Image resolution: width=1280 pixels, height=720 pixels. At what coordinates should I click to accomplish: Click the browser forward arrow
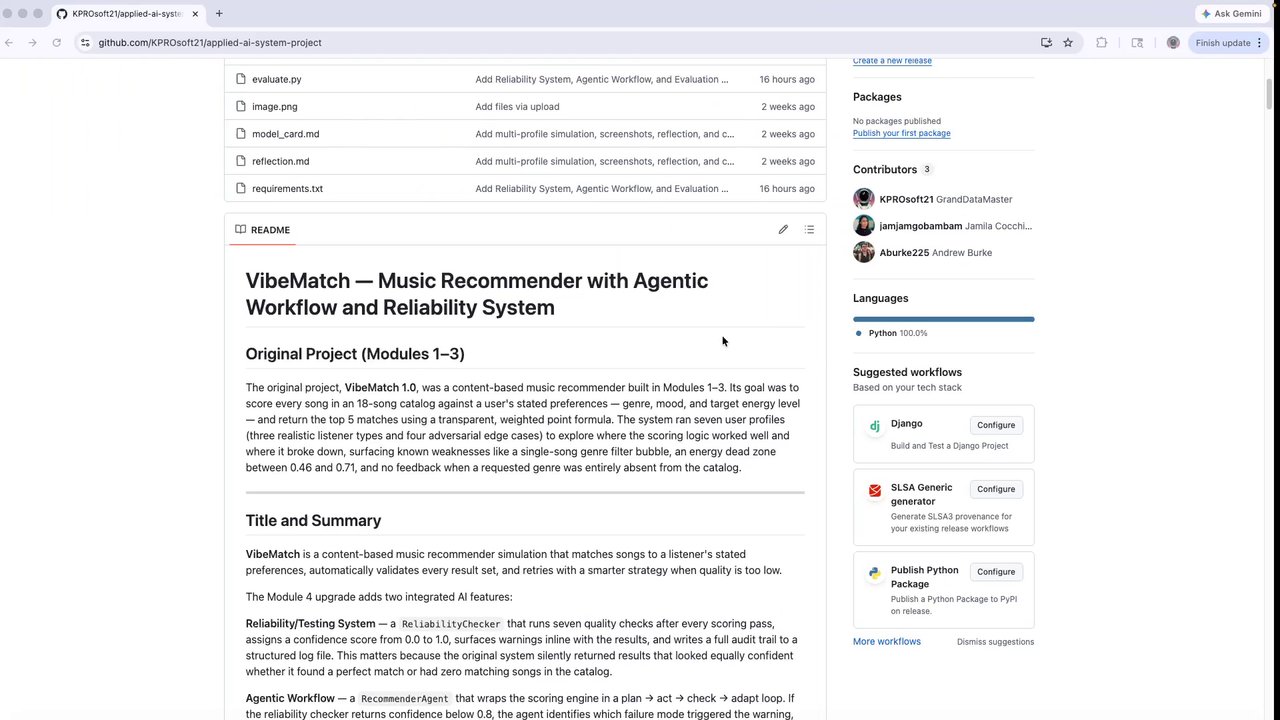pos(32,43)
